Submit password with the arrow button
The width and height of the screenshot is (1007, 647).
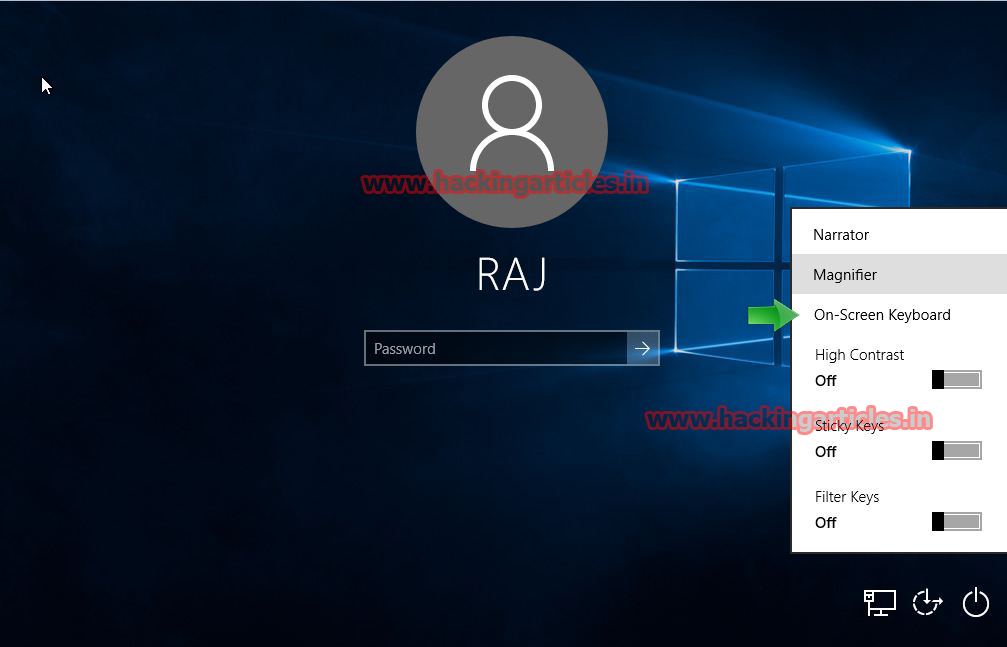click(643, 348)
